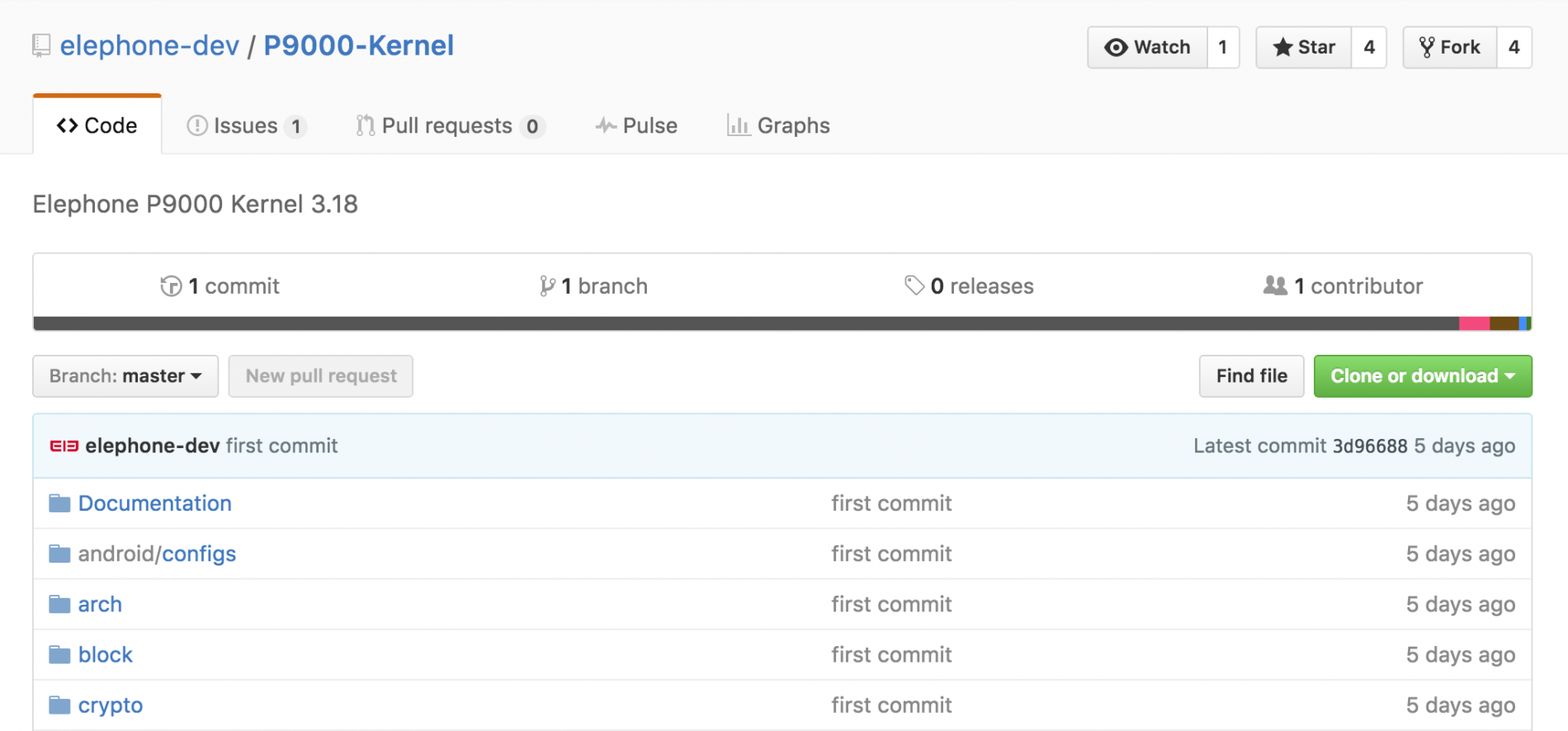The width and height of the screenshot is (1568, 731).
Task: Open the elephone-dev owner link
Action: [x=149, y=45]
